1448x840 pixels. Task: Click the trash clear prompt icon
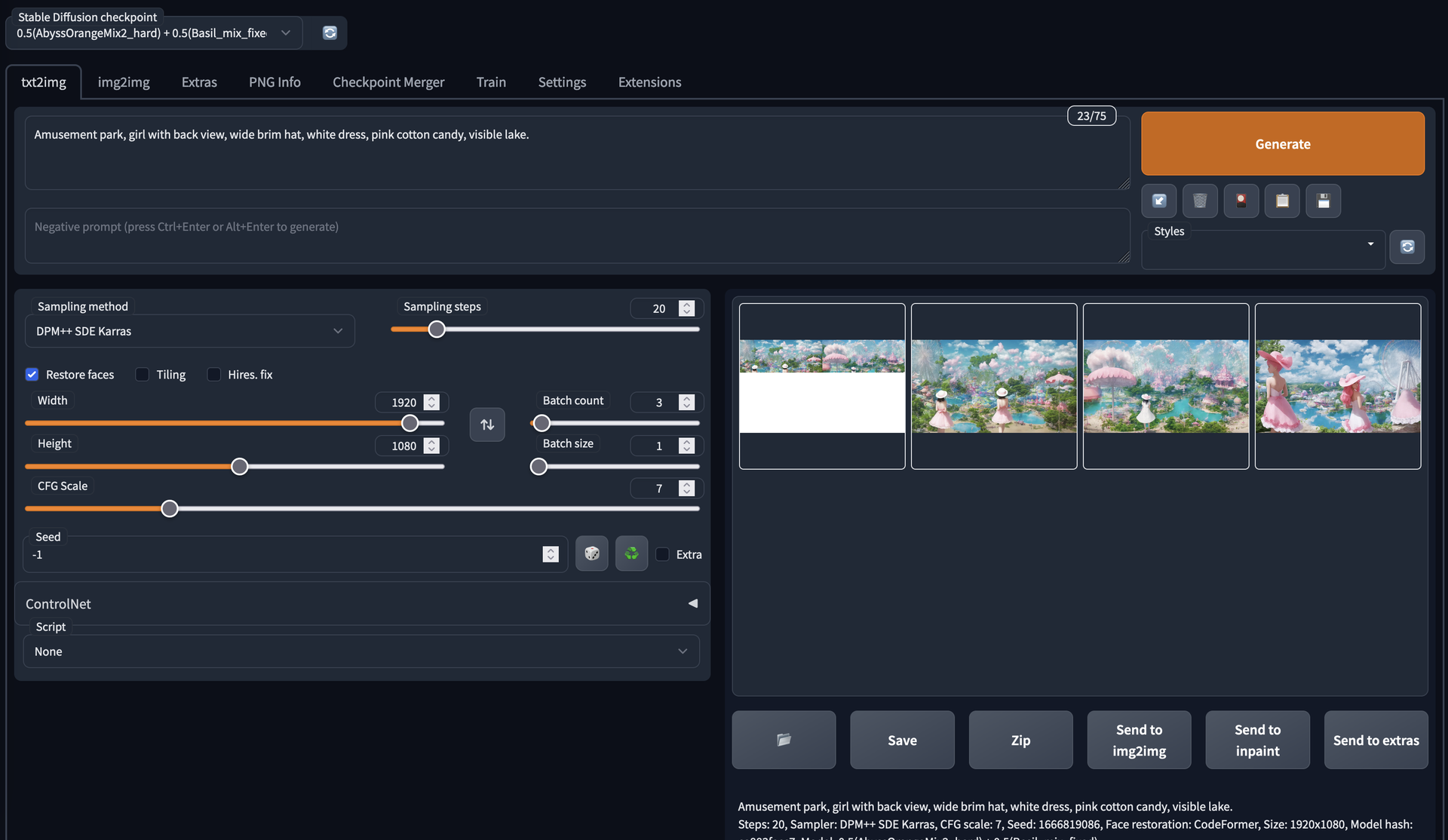(1200, 201)
